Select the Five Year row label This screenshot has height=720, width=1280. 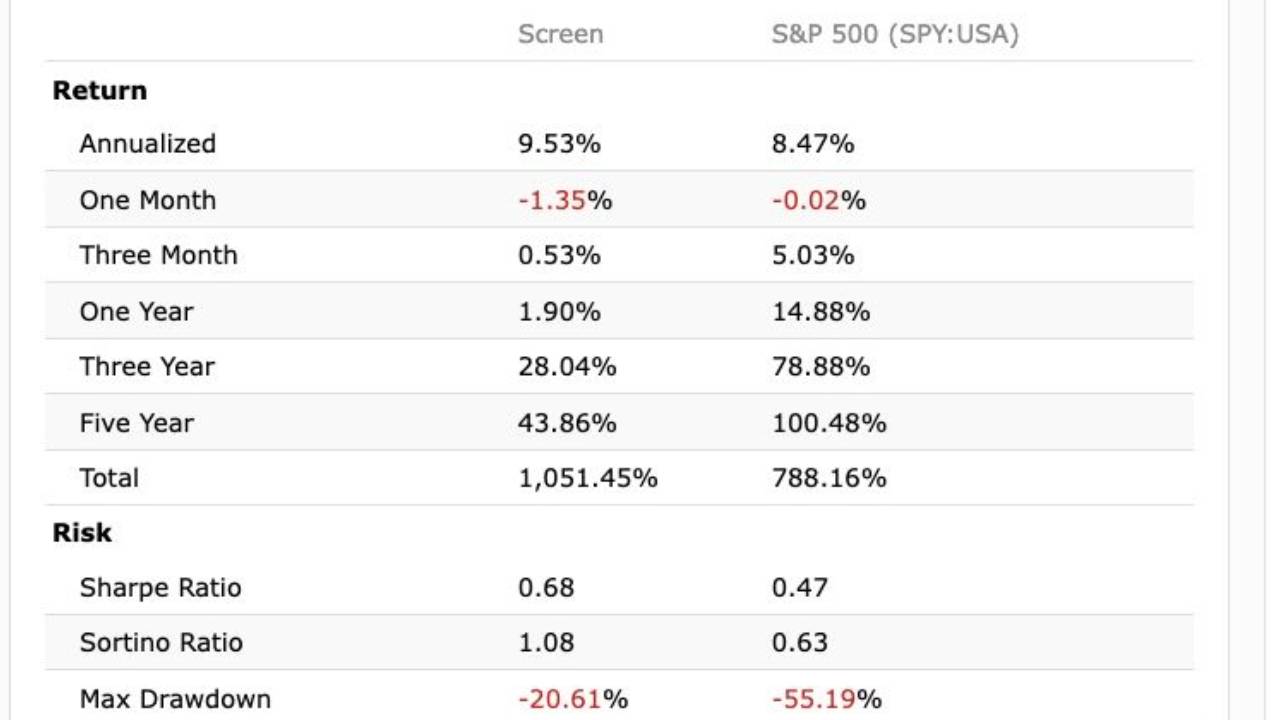[x=137, y=423]
